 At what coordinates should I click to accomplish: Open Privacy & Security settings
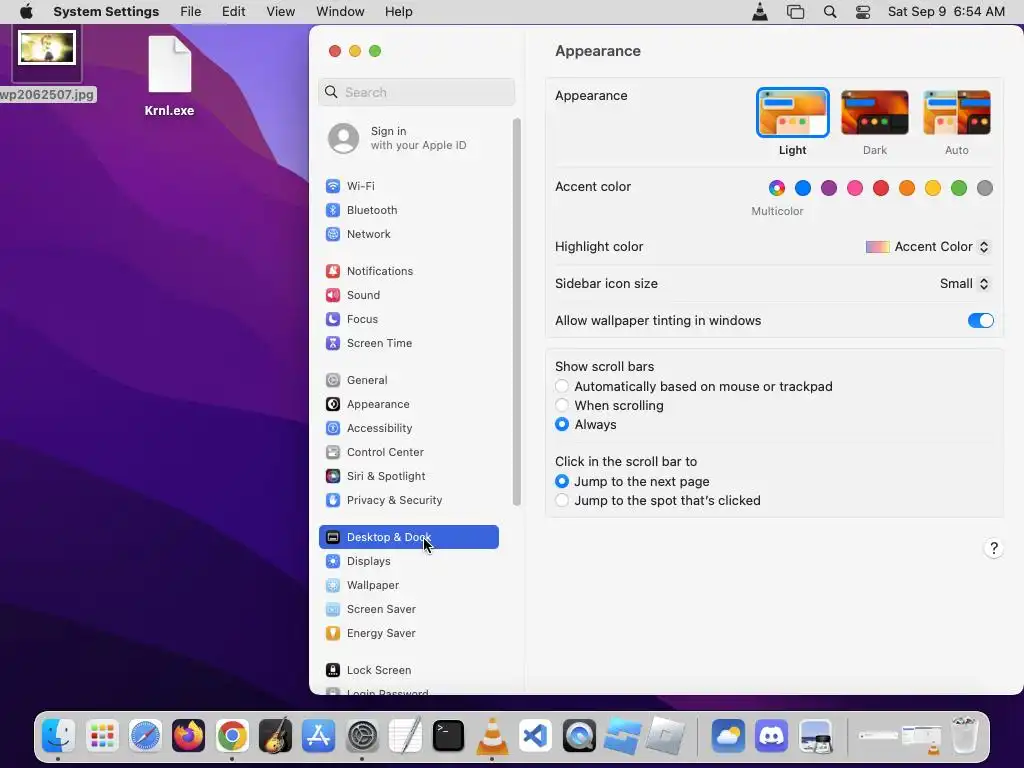pyautogui.click(x=409, y=500)
